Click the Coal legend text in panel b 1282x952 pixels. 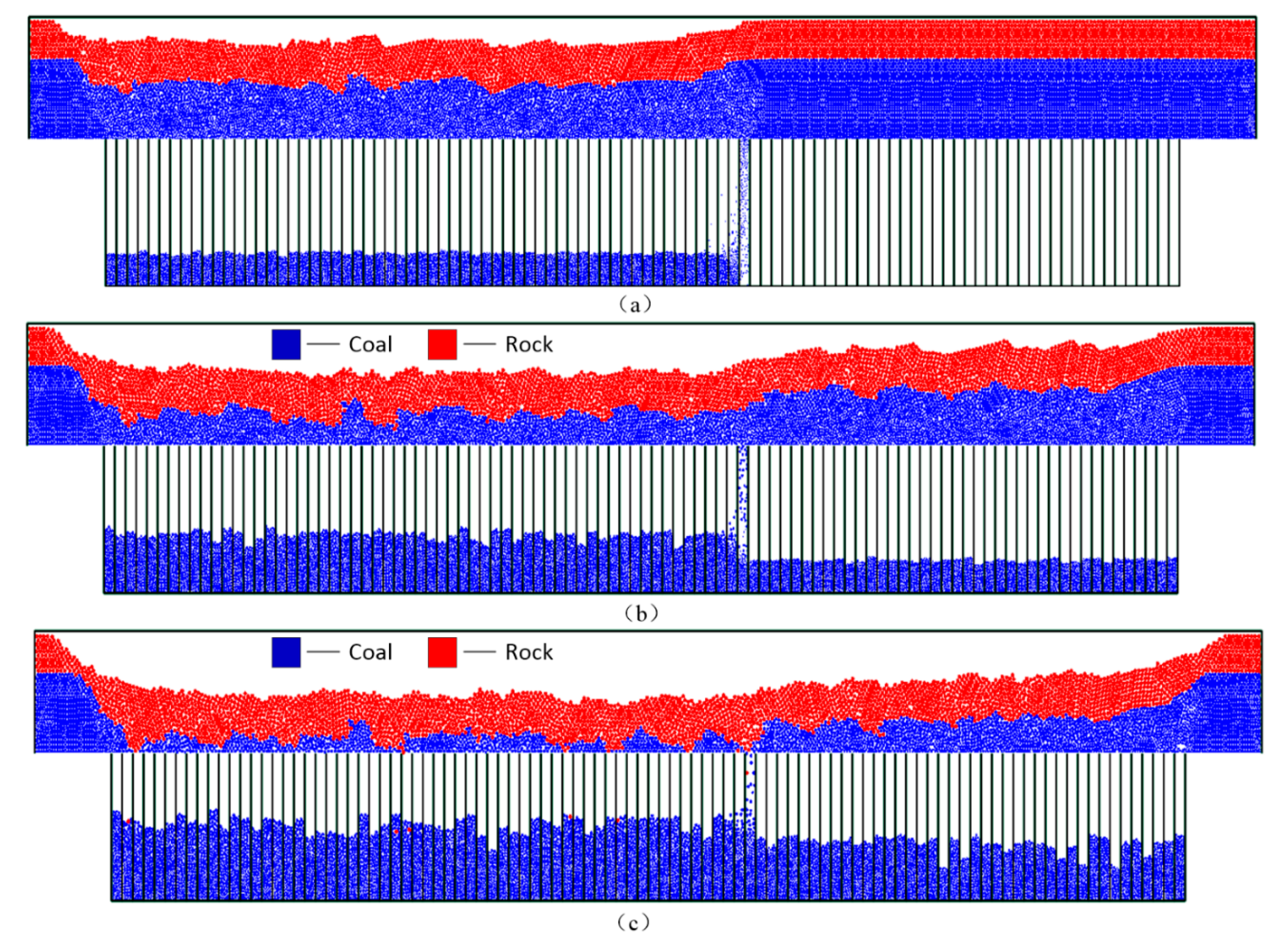[370, 344]
